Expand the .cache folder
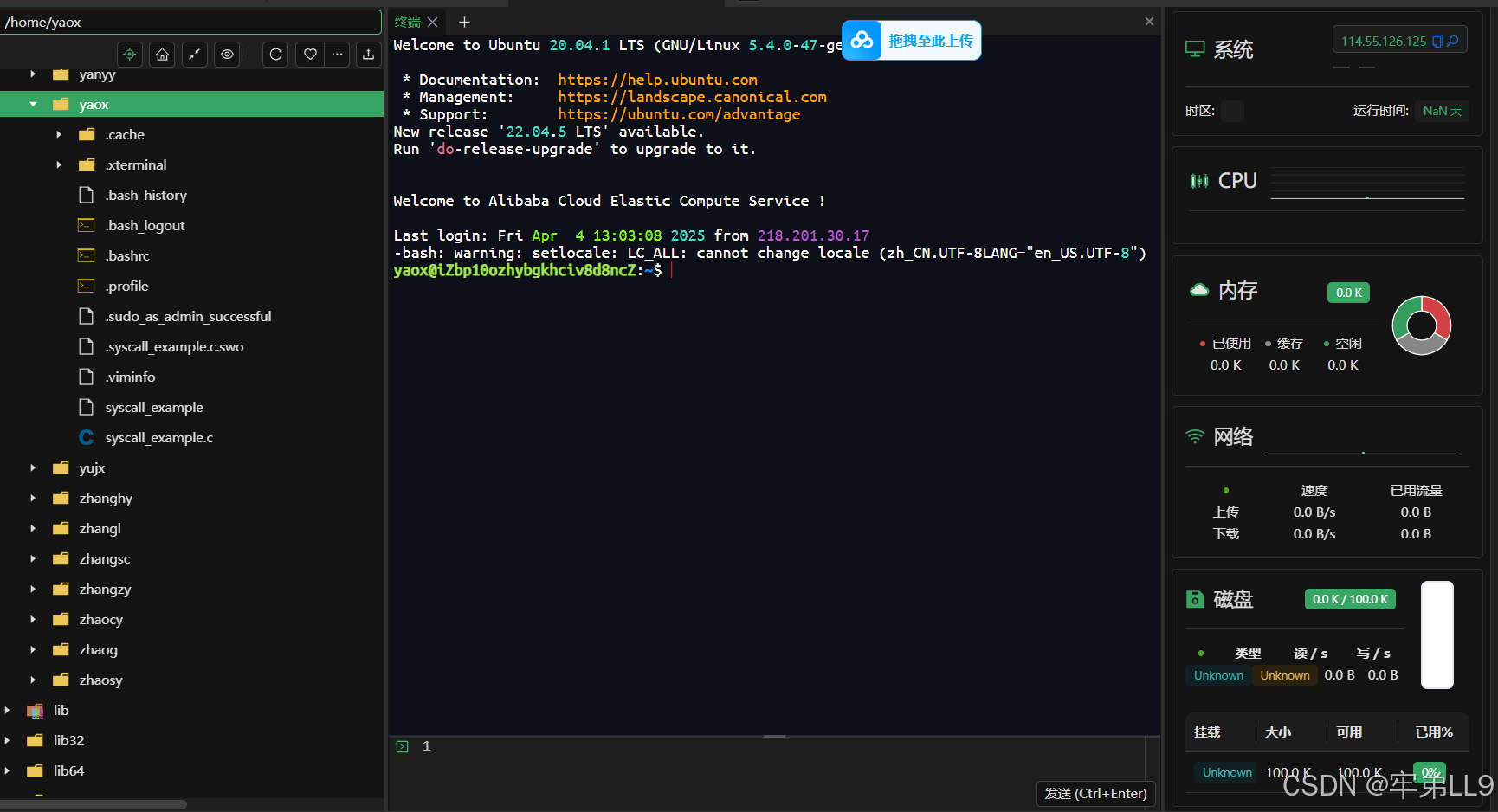Screen dimensions: 1498x812 pyautogui.click(x=59, y=134)
